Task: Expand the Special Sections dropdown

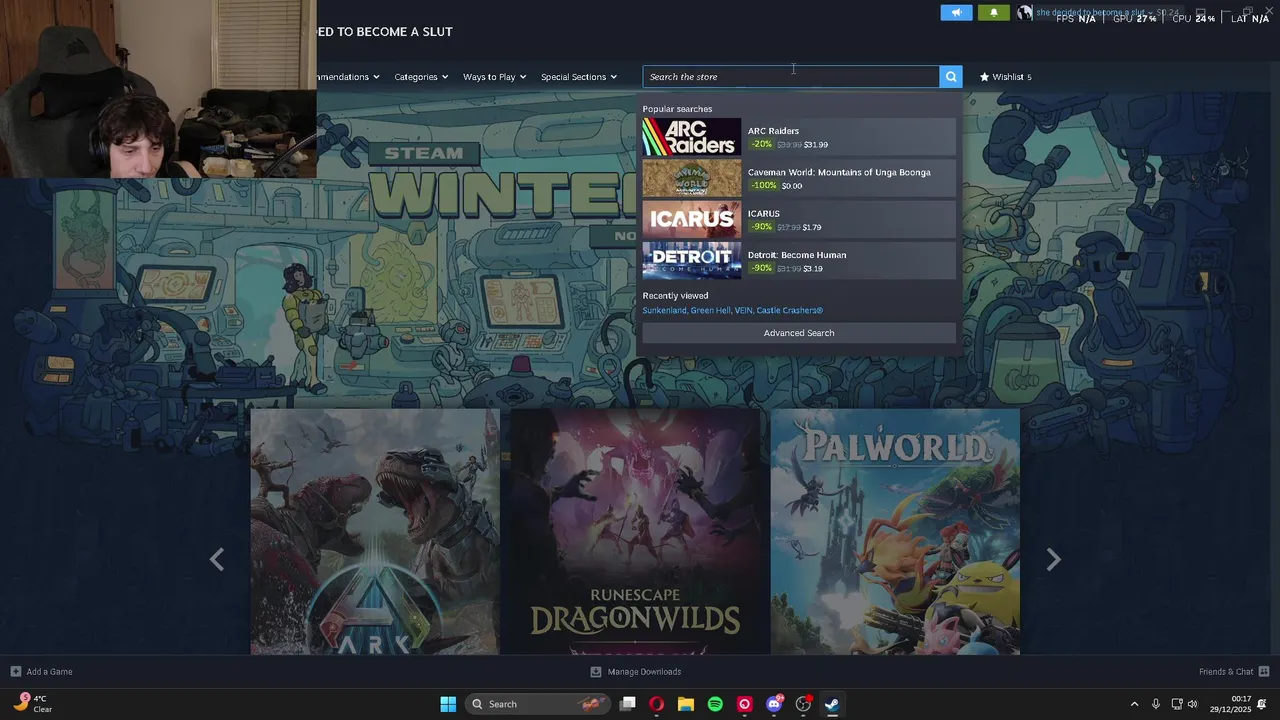Action: click(579, 77)
